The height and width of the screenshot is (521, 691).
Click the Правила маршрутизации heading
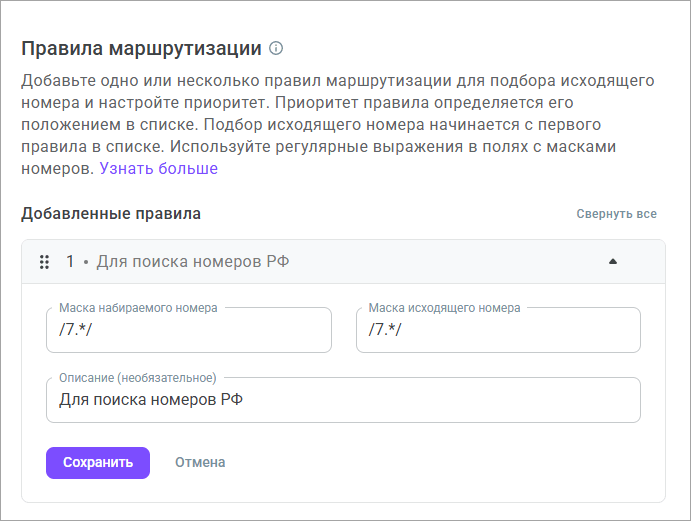coord(141,48)
